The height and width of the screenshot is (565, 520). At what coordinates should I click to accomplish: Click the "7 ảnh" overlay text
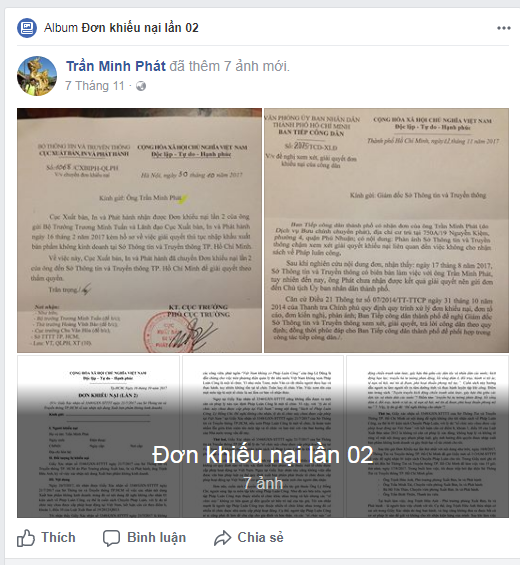click(263, 483)
